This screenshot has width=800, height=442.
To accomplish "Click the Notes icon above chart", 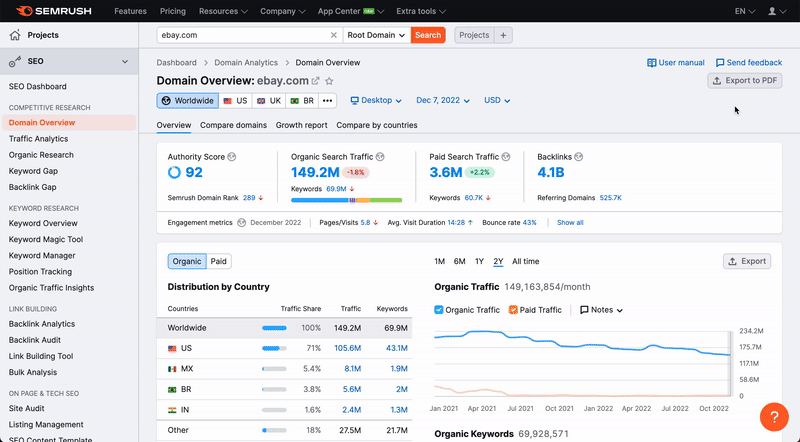I will [x=584, y=310].
